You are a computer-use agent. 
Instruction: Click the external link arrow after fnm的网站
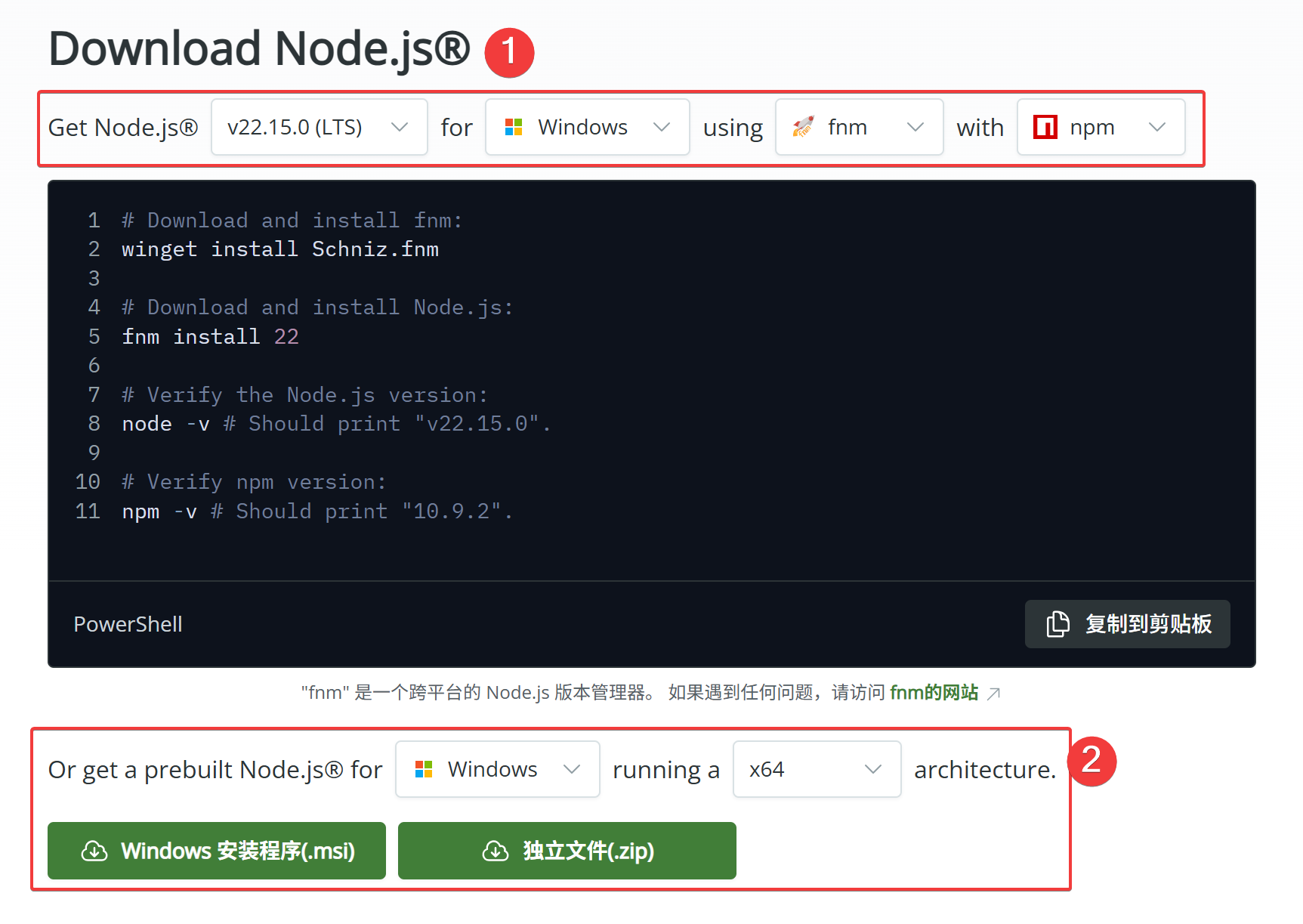(994, 694)
